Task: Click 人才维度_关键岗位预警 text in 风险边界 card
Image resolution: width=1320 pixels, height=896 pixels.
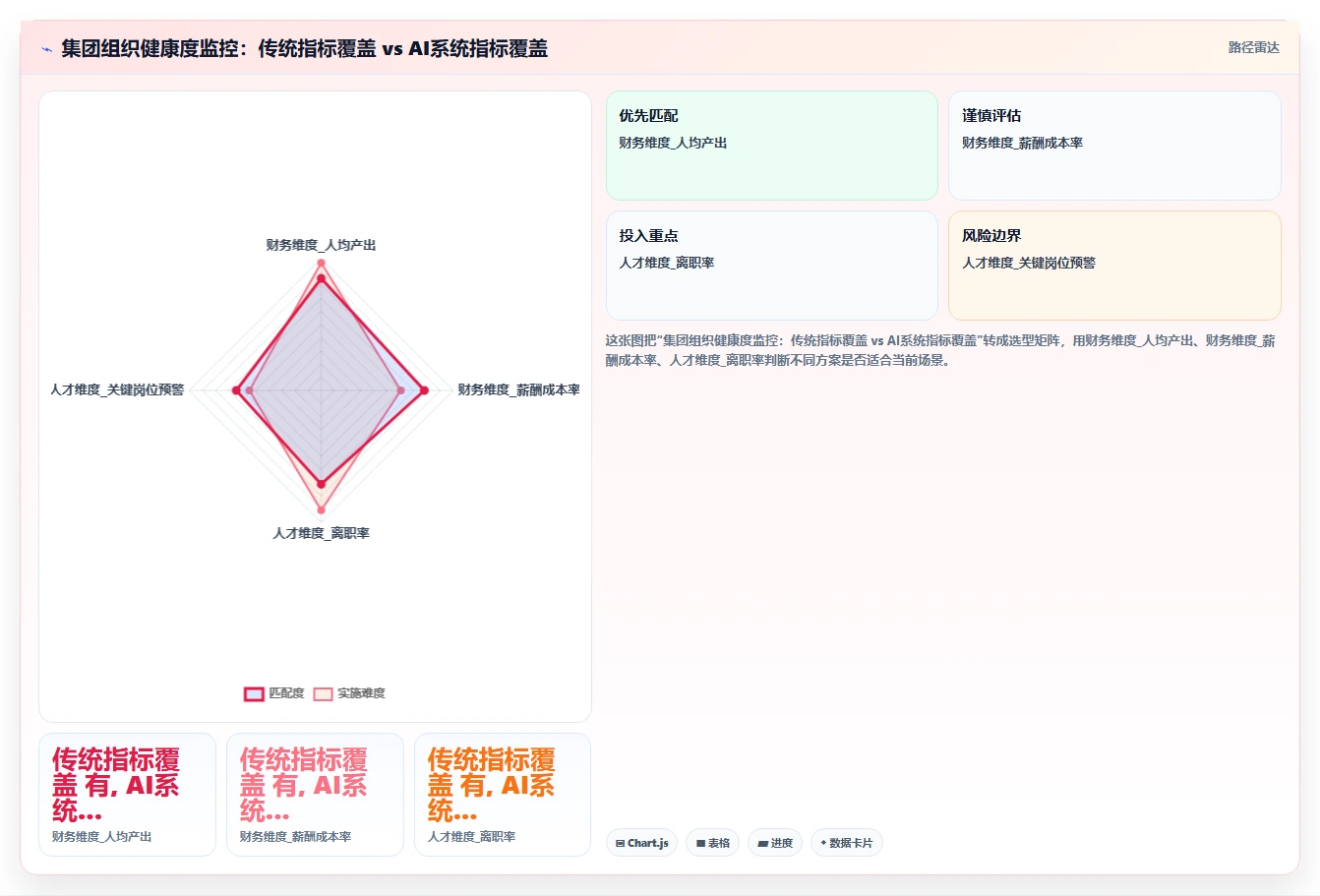Action: 1028,263
